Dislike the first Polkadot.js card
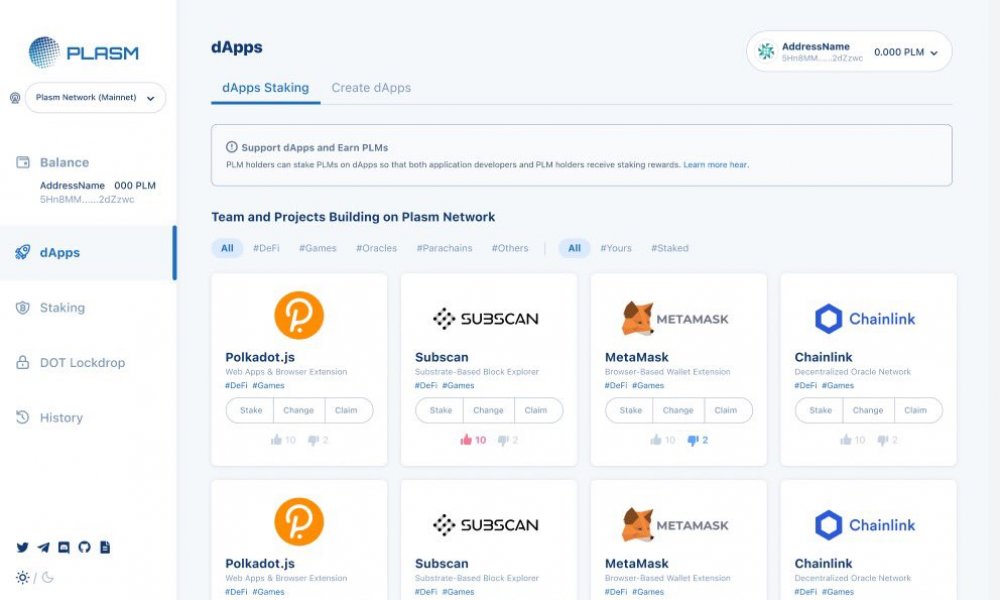The height and width of the screenshot is (600, 1000). (x=318, y=440)
